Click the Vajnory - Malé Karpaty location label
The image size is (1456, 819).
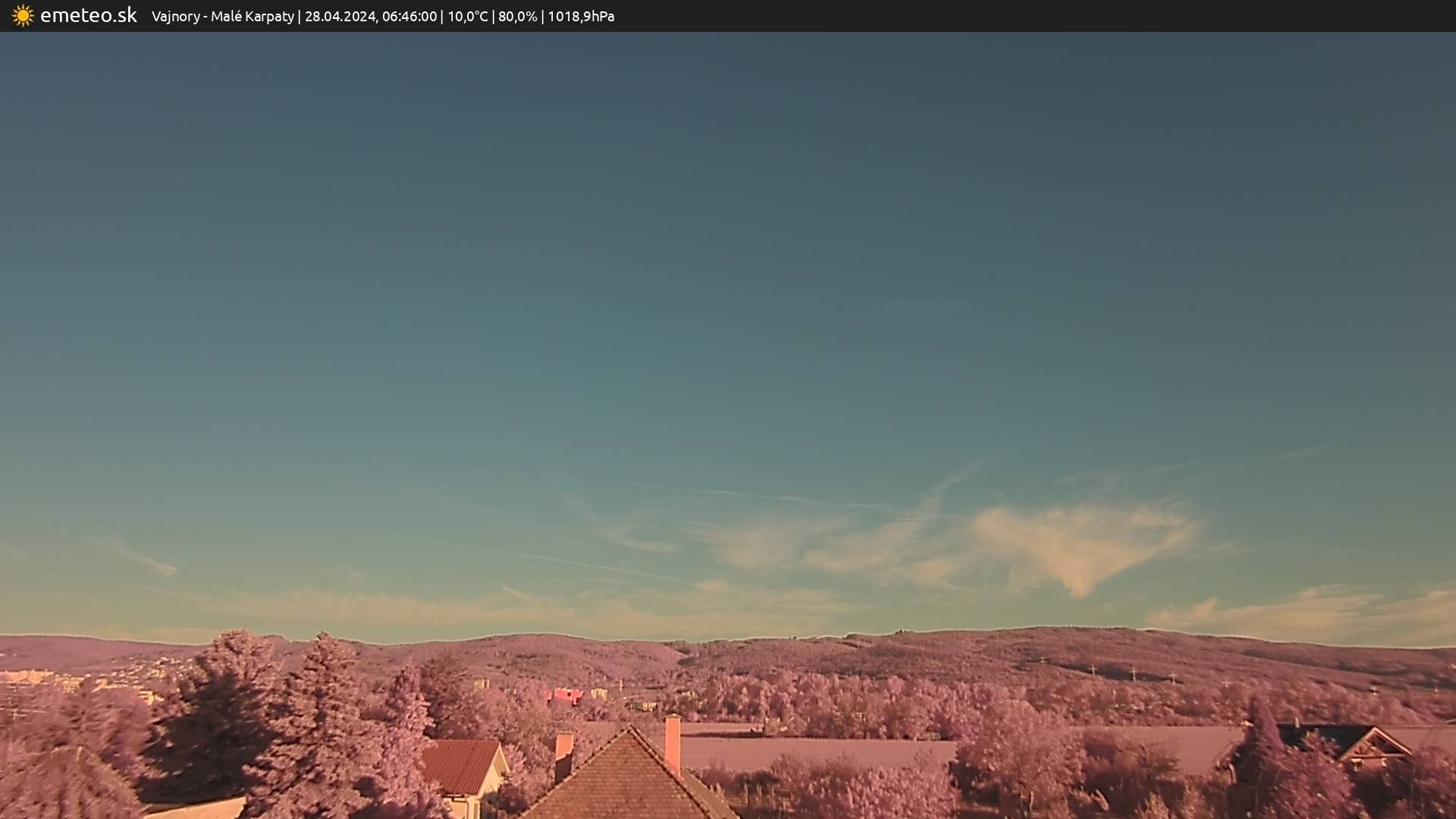(222, 17)
